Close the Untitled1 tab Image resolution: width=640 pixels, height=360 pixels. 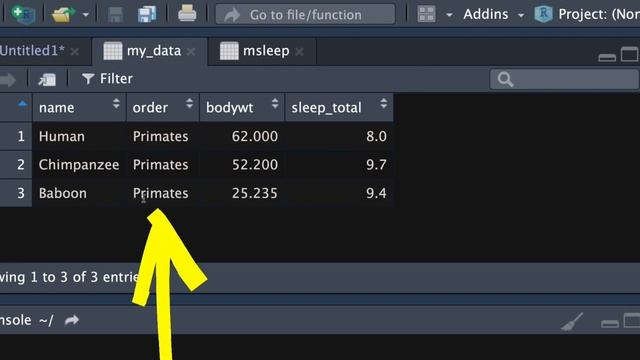click(x=75, y=52)
